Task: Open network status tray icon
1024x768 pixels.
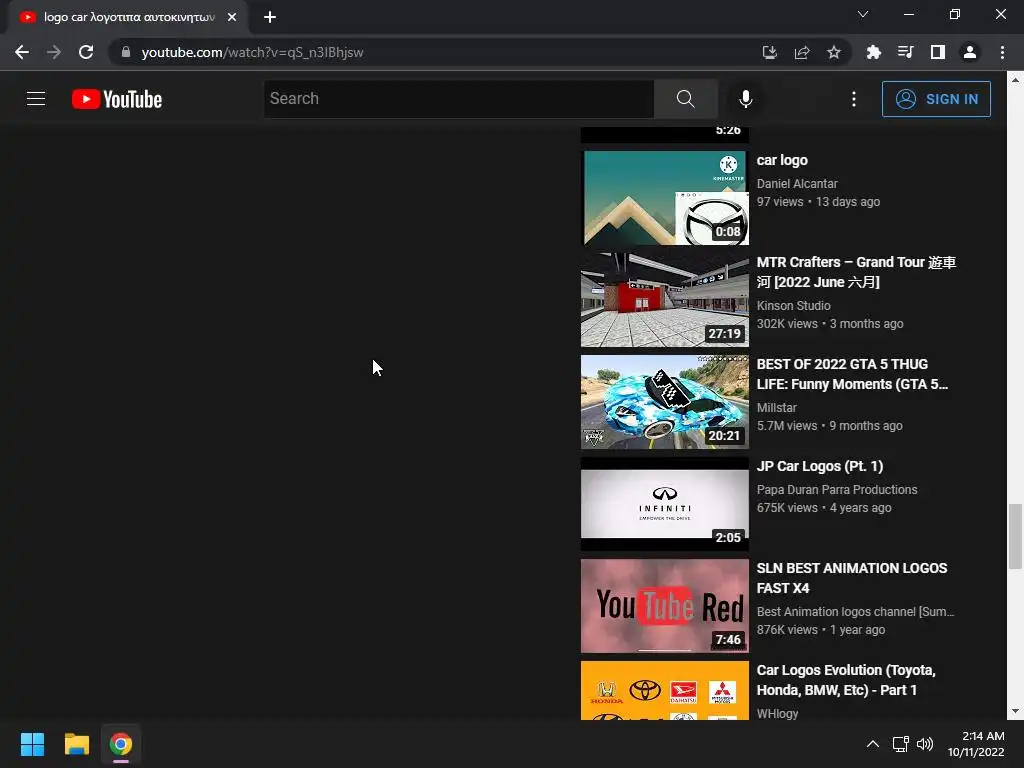Action: click(901, 744)
